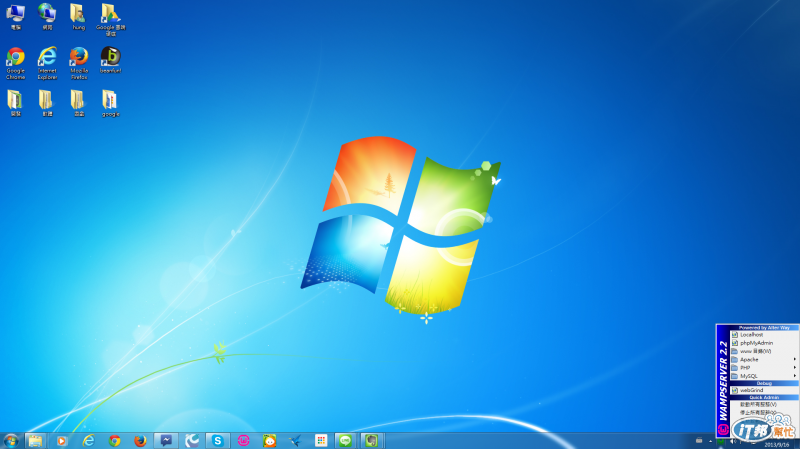Select the Mozilla Firefox desktop shortcut
800x449 pixels.
click(79, 63)
